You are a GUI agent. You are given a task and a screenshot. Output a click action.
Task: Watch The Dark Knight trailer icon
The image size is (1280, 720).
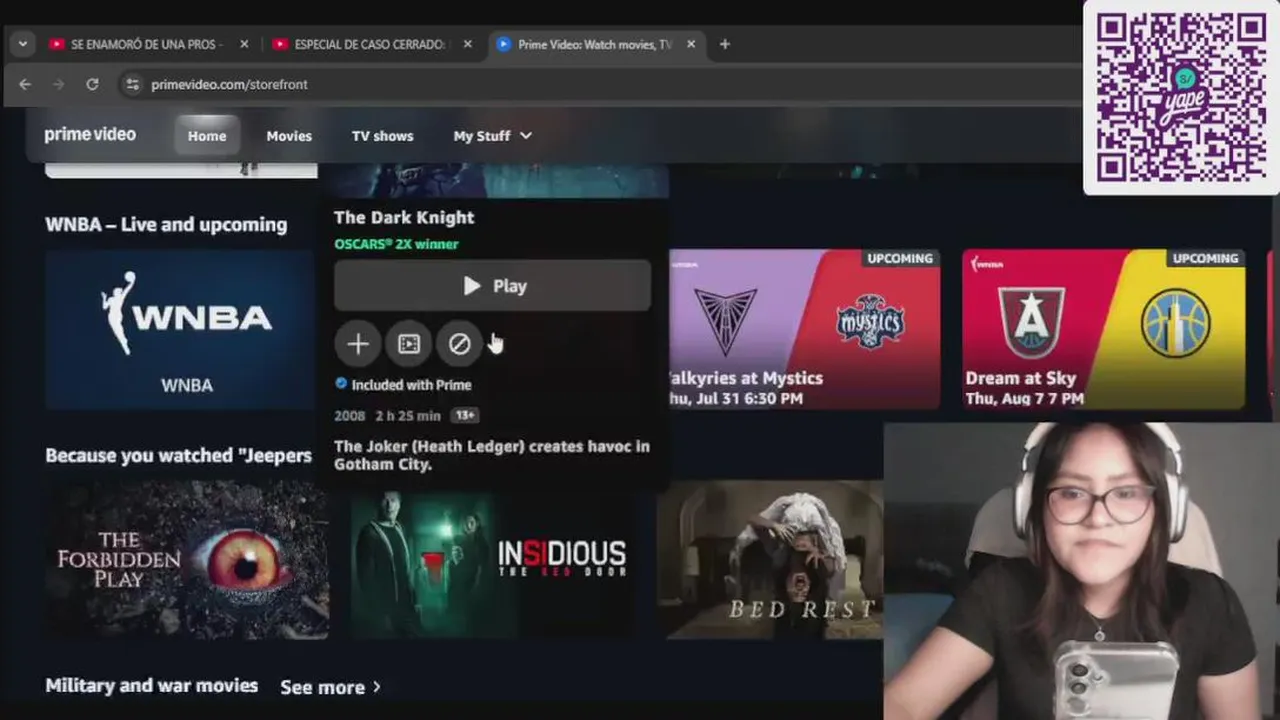click(409, 344)
